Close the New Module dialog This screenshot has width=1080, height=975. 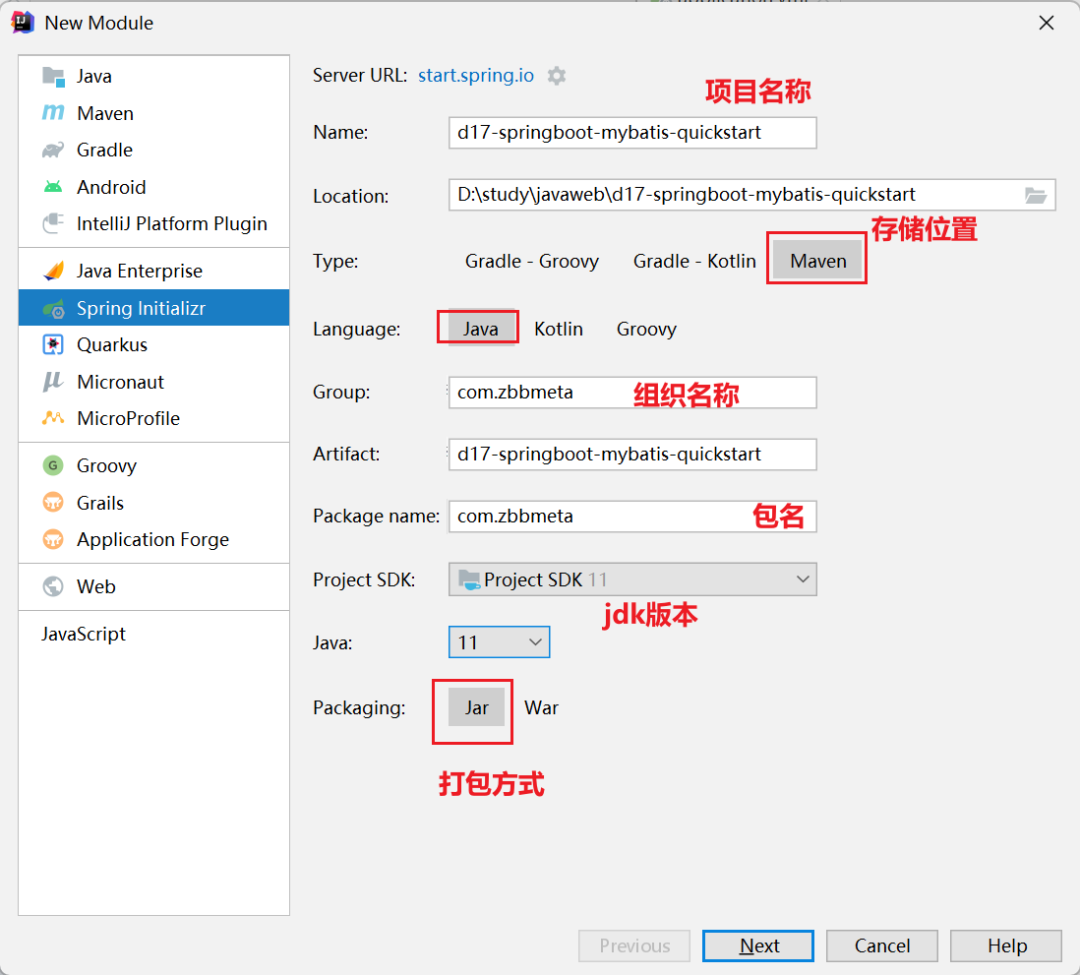(1046, 23)
